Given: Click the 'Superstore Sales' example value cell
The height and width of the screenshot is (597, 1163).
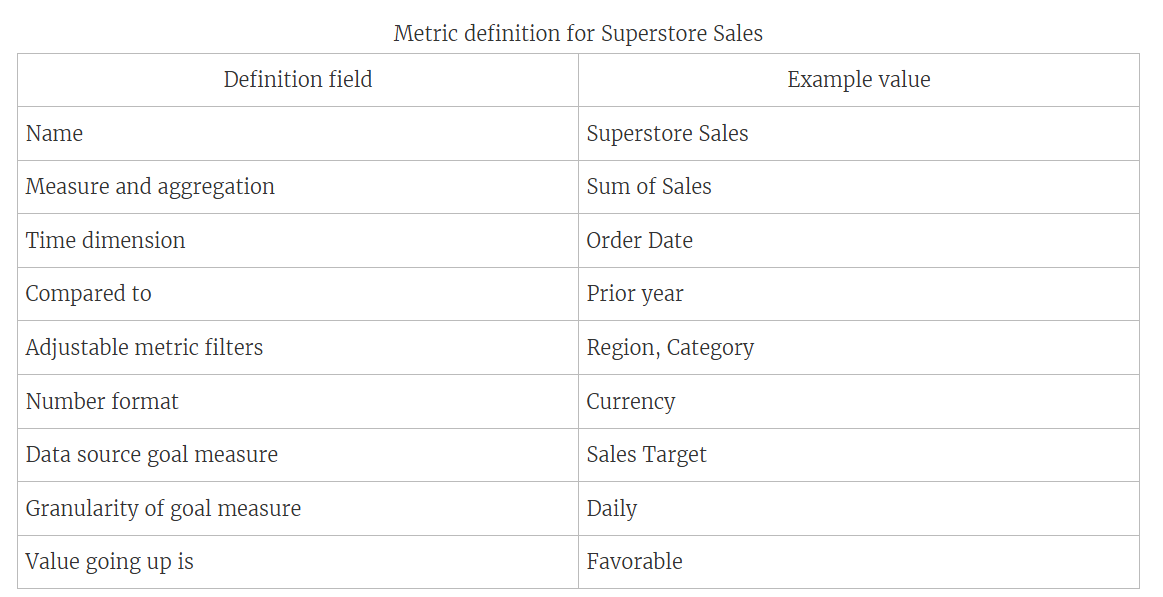Looking at the screenshot, I should (667, 134).
